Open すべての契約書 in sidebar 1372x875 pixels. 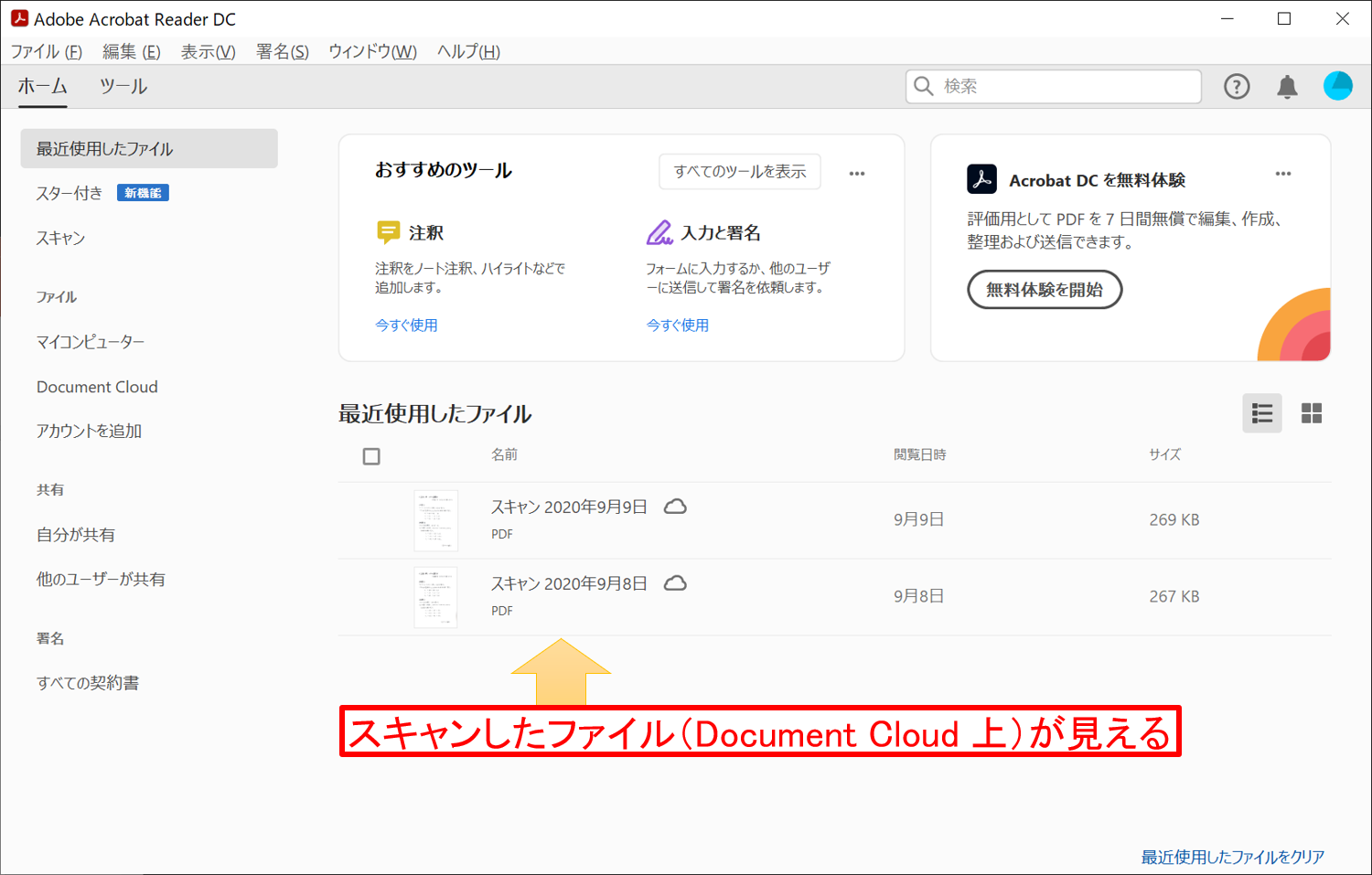point(88,683)
